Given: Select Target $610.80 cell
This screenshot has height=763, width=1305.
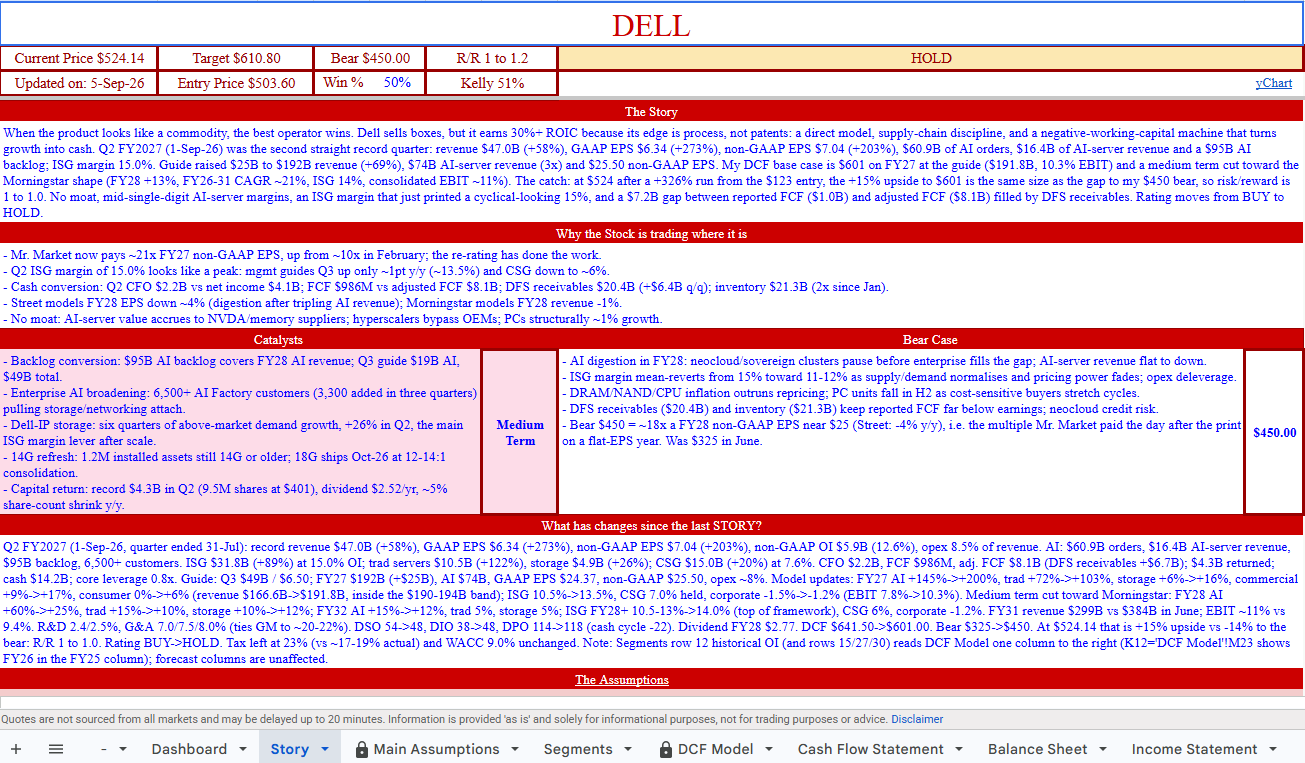Looking at the screenshot, I should tap(236, 58).
